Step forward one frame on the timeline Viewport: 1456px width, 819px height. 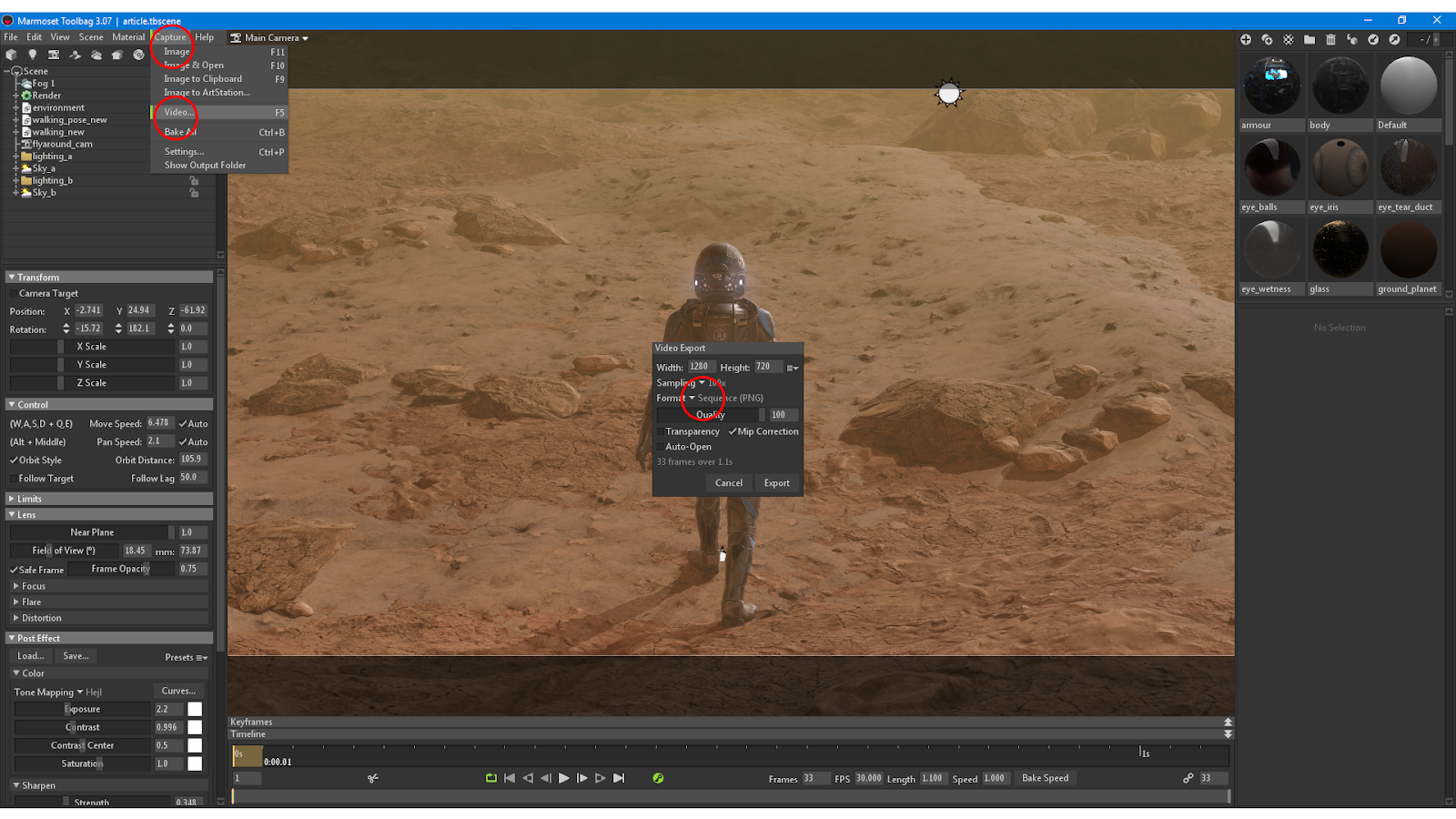click(x=582, y=778)
